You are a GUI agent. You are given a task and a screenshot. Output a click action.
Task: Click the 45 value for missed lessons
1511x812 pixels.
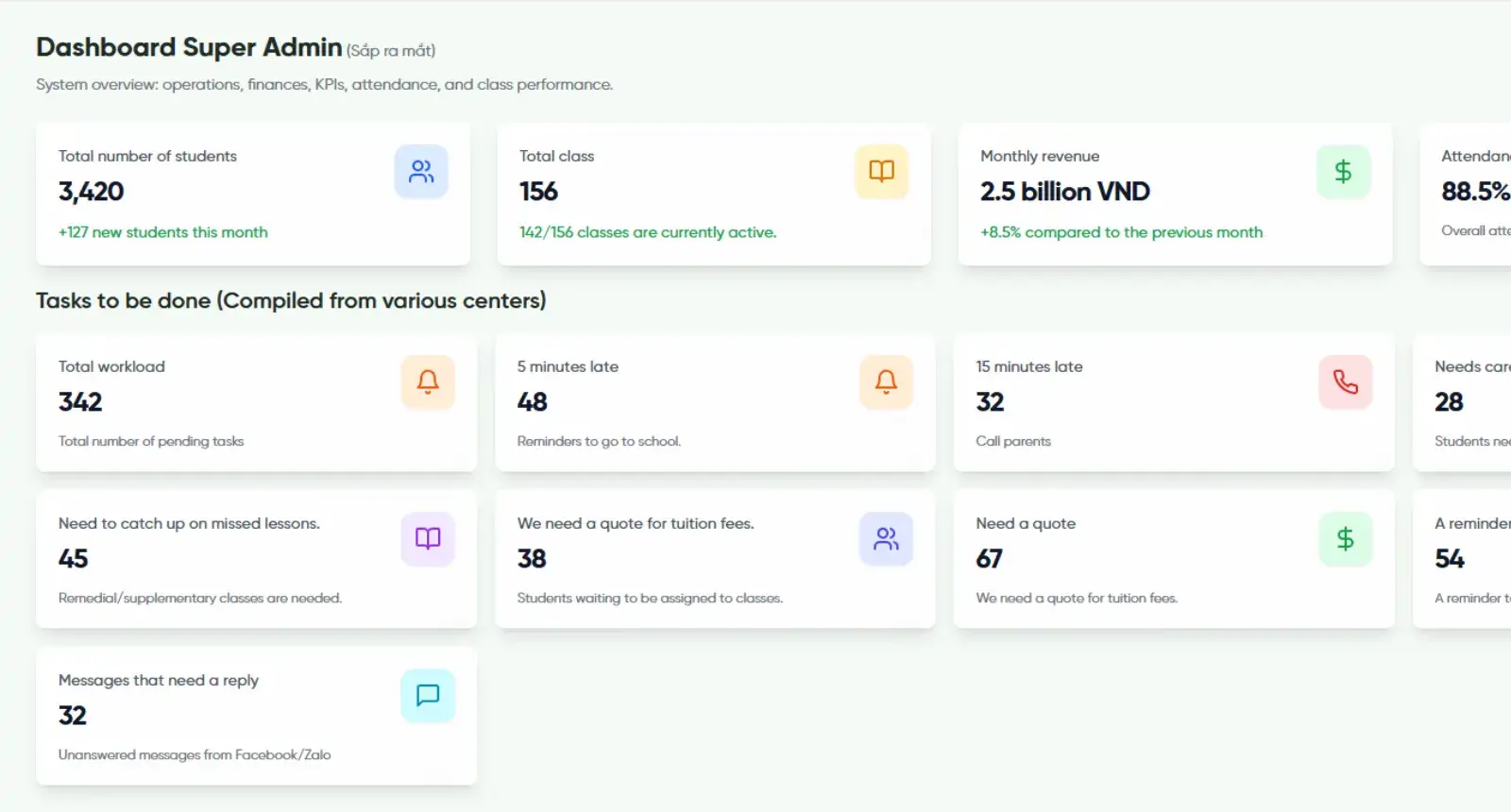click(x=73, y=559)
